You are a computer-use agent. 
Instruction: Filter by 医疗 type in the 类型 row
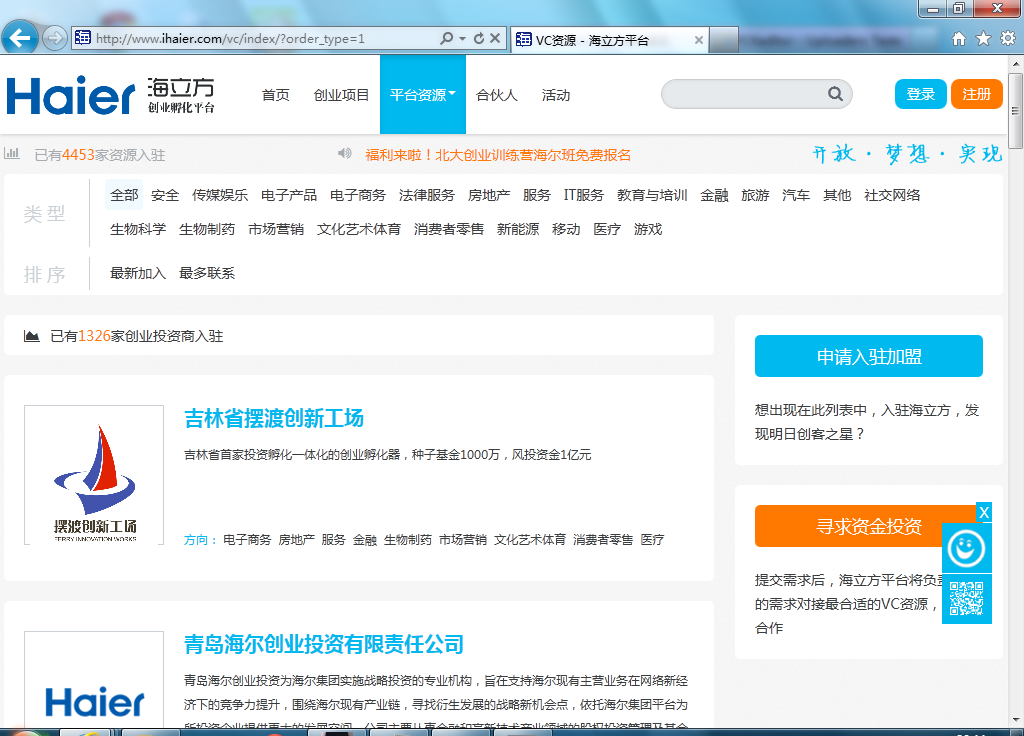coord(607,229)
